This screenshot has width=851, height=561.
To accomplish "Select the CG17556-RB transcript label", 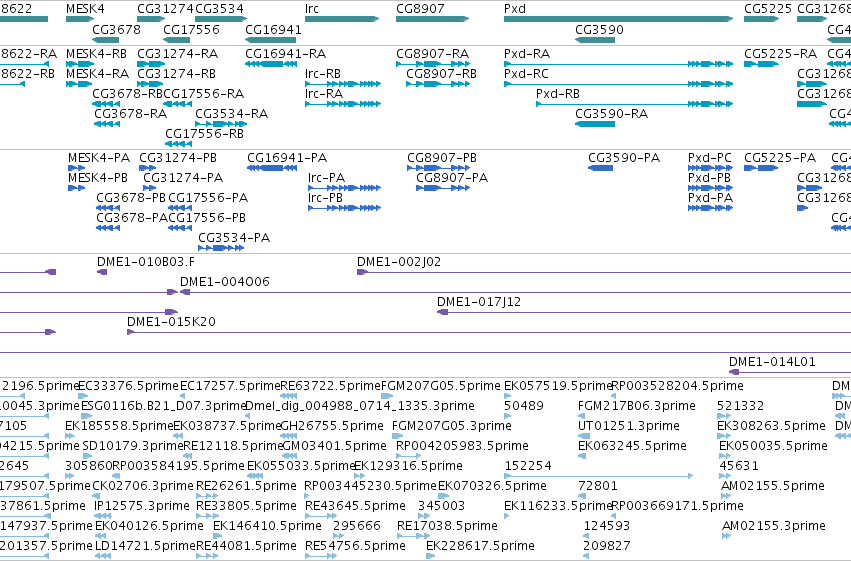I will coord(205,133).
